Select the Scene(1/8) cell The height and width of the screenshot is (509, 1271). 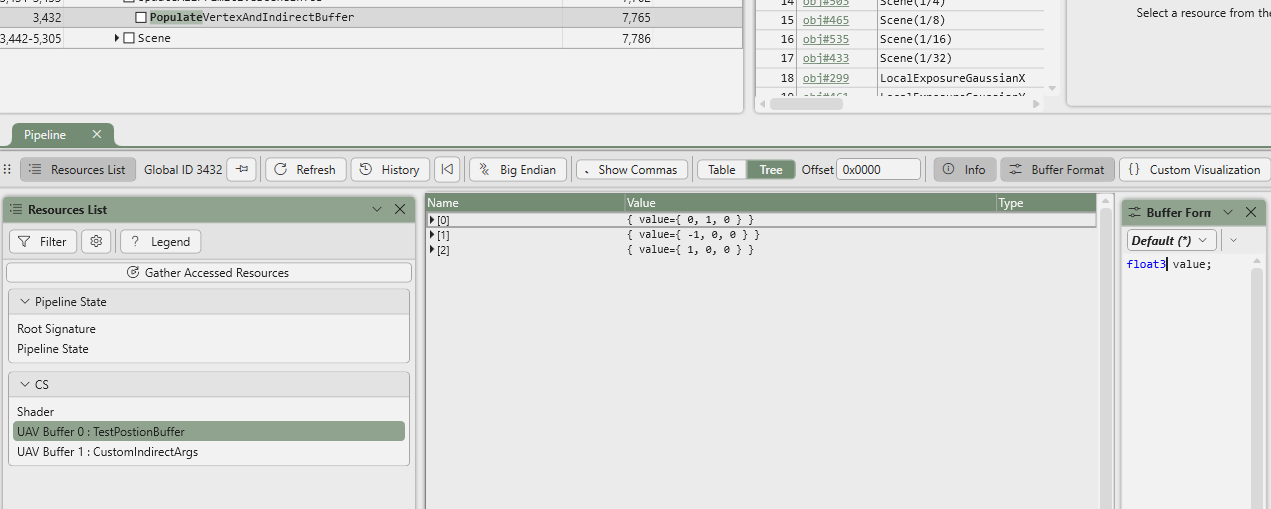point(960,20)
